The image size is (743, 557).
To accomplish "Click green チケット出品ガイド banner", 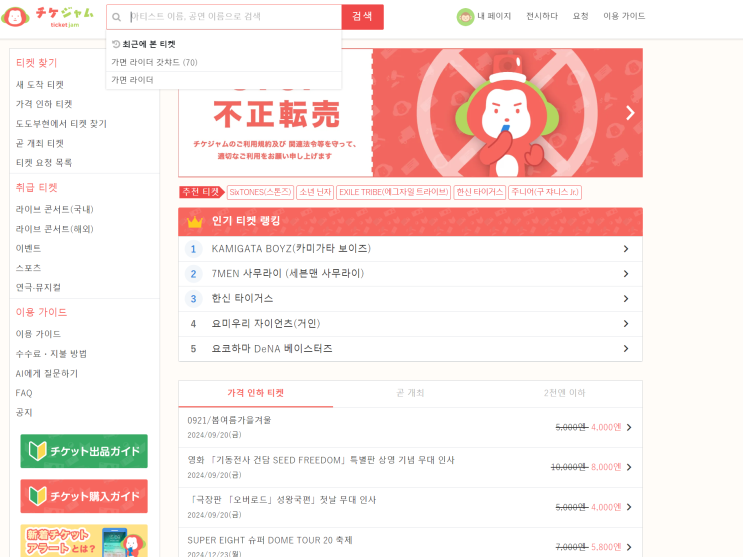I will coord(84,451).
